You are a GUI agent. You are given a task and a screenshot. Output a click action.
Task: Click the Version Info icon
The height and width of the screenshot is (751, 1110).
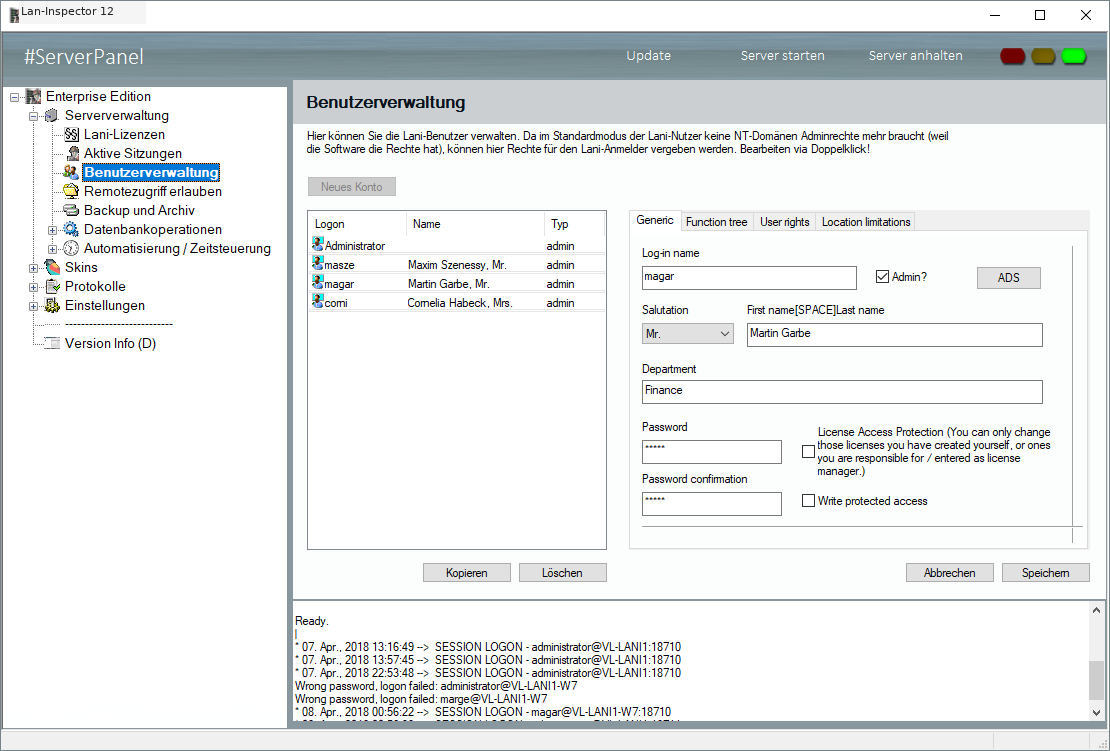[x=52, y=343]
